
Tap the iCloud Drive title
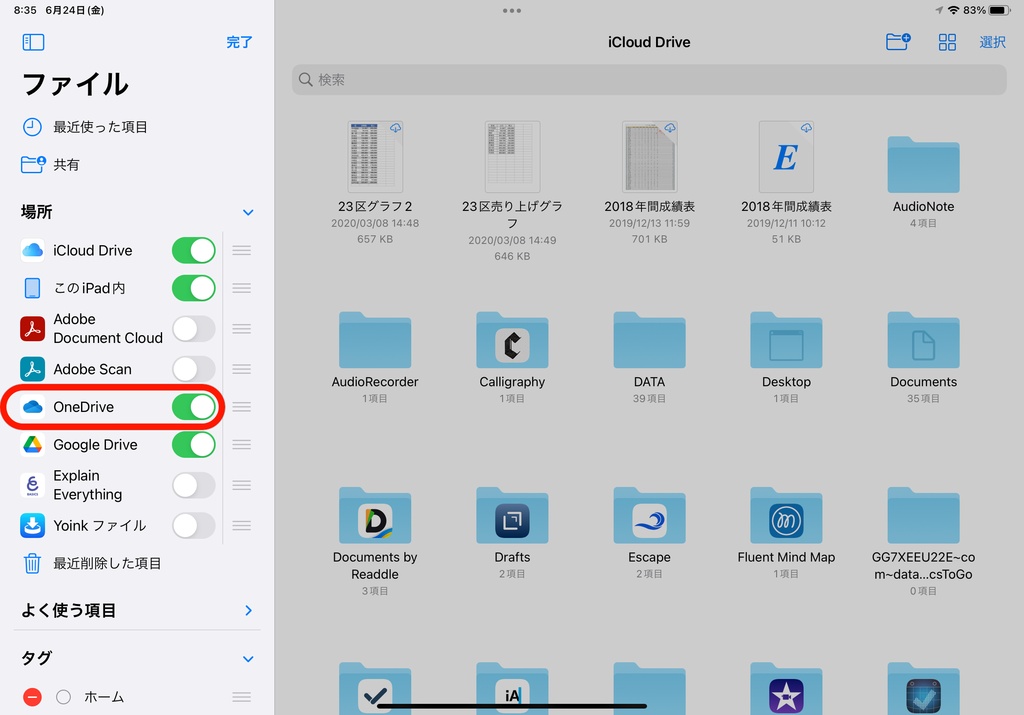(x=649, y=42)
